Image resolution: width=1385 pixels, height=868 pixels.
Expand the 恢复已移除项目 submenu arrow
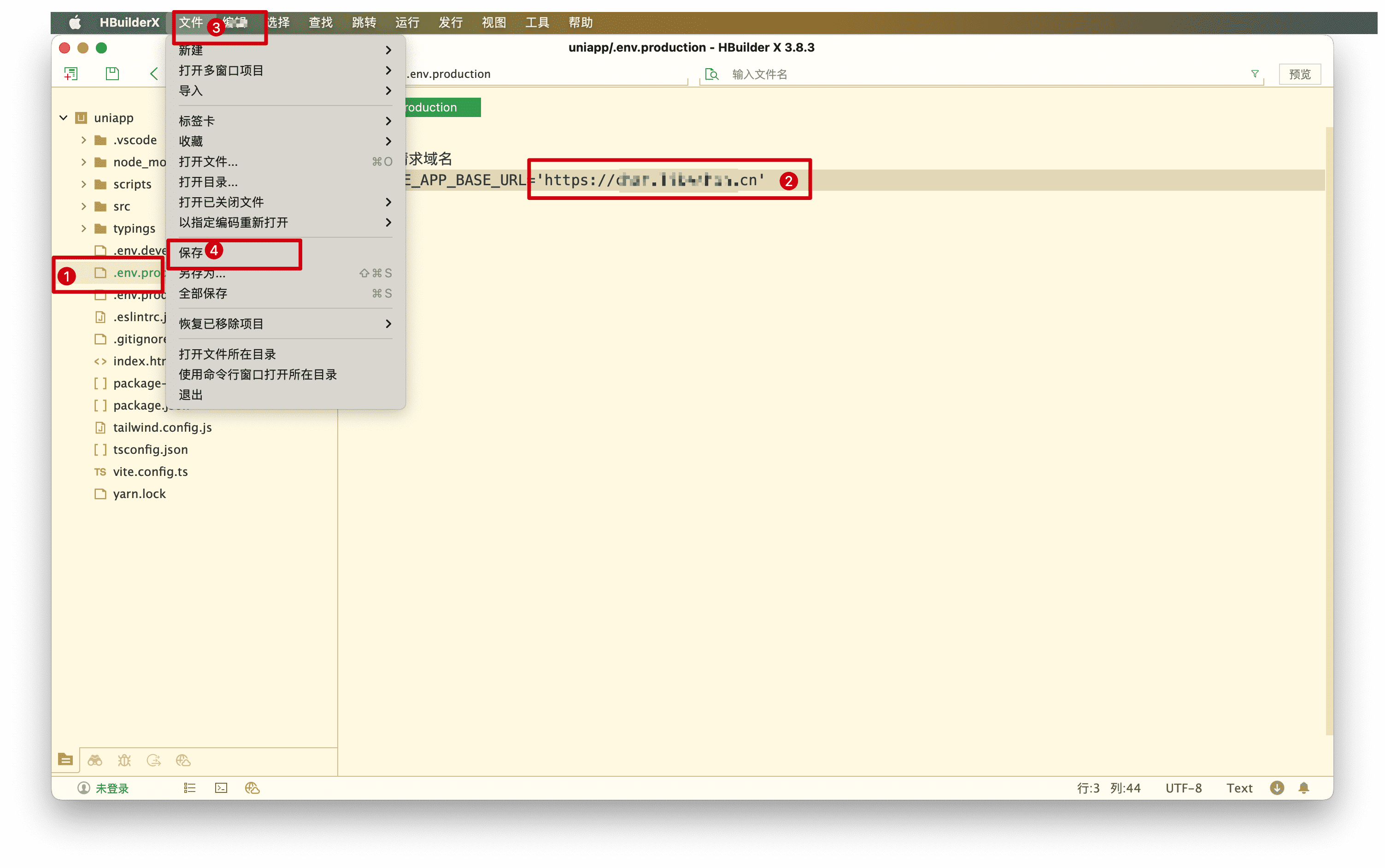click(388, 324)
